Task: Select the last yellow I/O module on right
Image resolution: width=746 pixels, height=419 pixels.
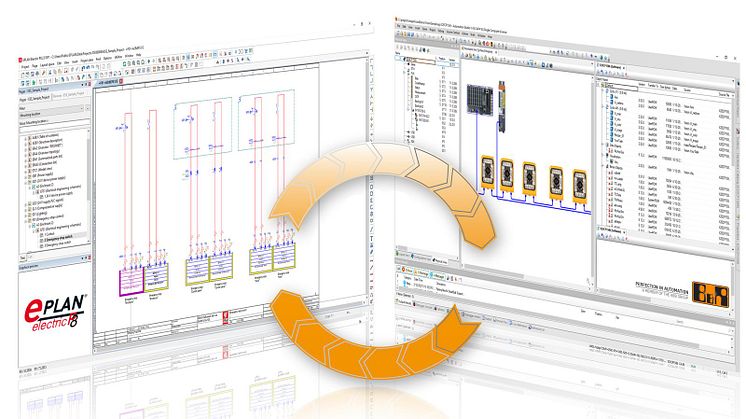Action: tap(579, 186)
